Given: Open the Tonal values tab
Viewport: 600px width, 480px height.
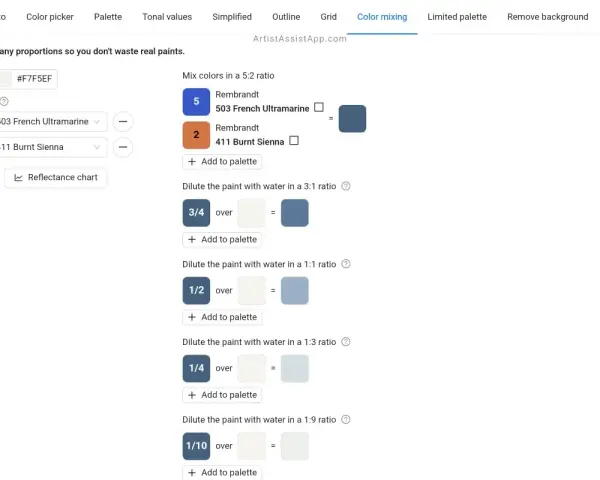Looking at the screenshot, I should point(167,17).
